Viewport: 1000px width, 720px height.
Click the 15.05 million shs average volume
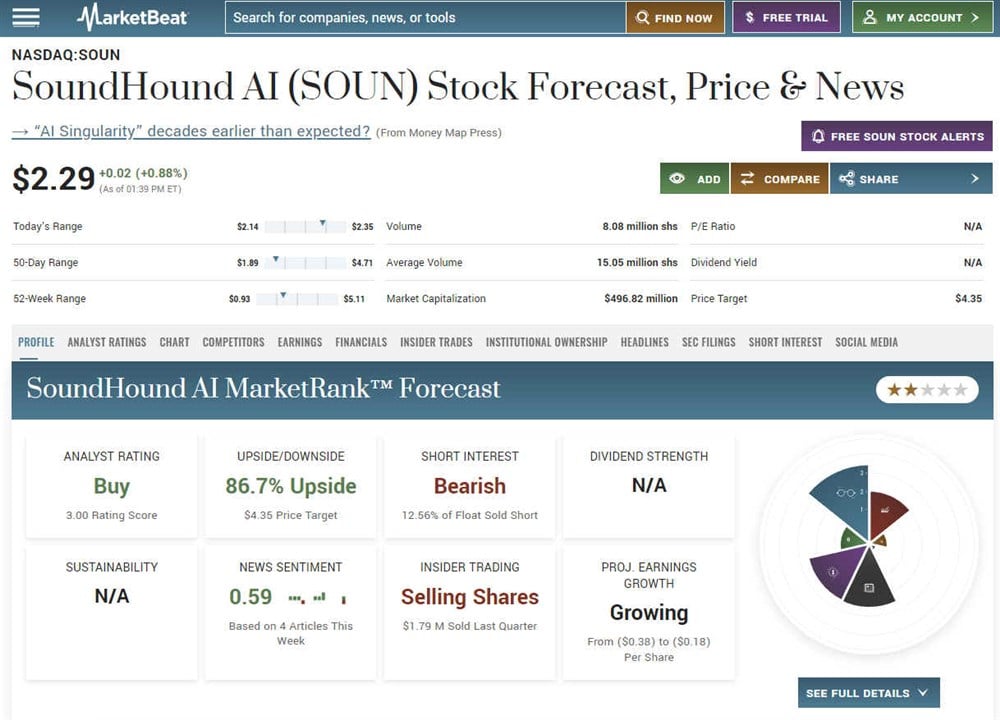click(637, 262)
